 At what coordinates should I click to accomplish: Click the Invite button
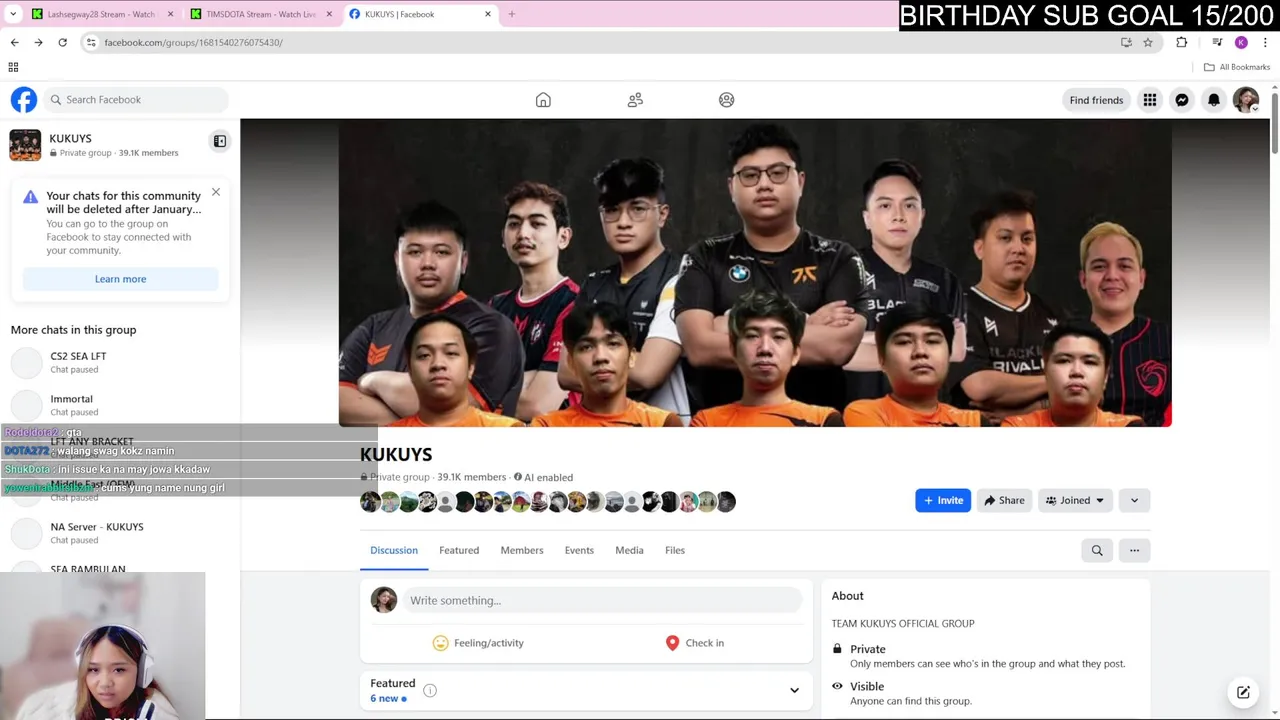pos(943,500)
